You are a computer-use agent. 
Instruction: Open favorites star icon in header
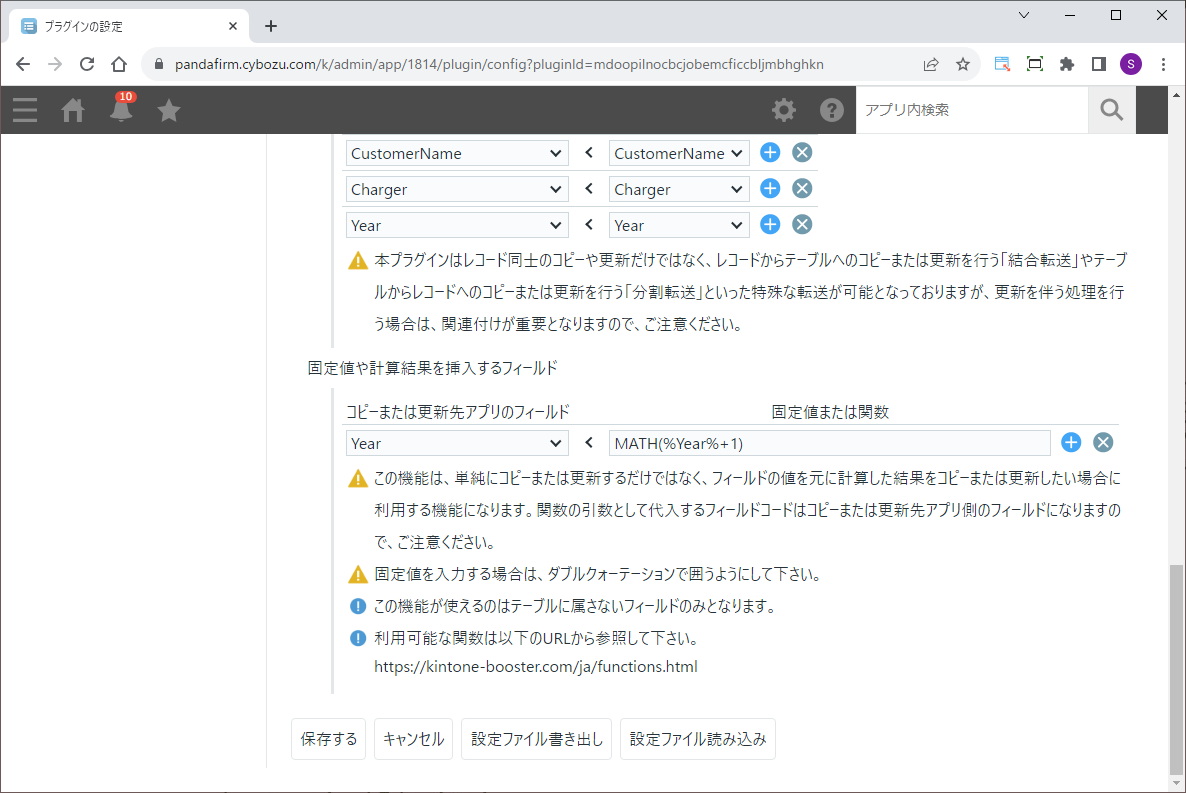pos(169,110)
